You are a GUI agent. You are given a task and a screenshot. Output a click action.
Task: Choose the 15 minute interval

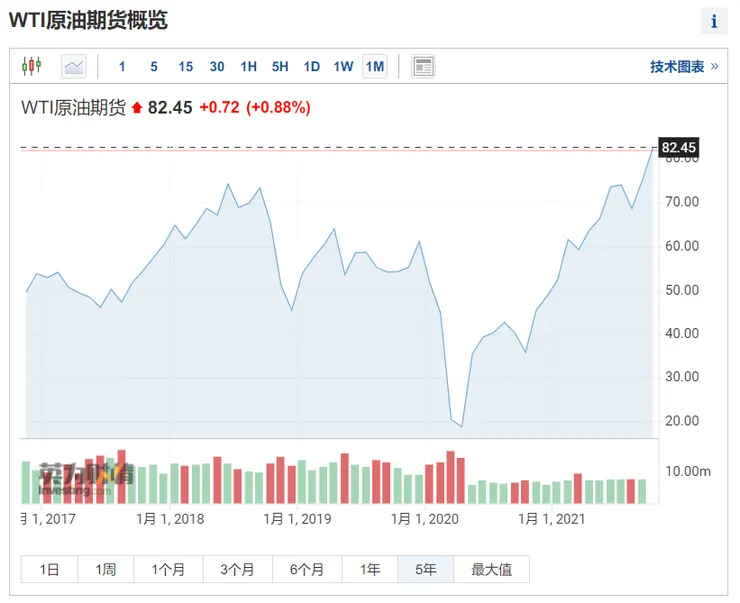(x=185, y=67)
